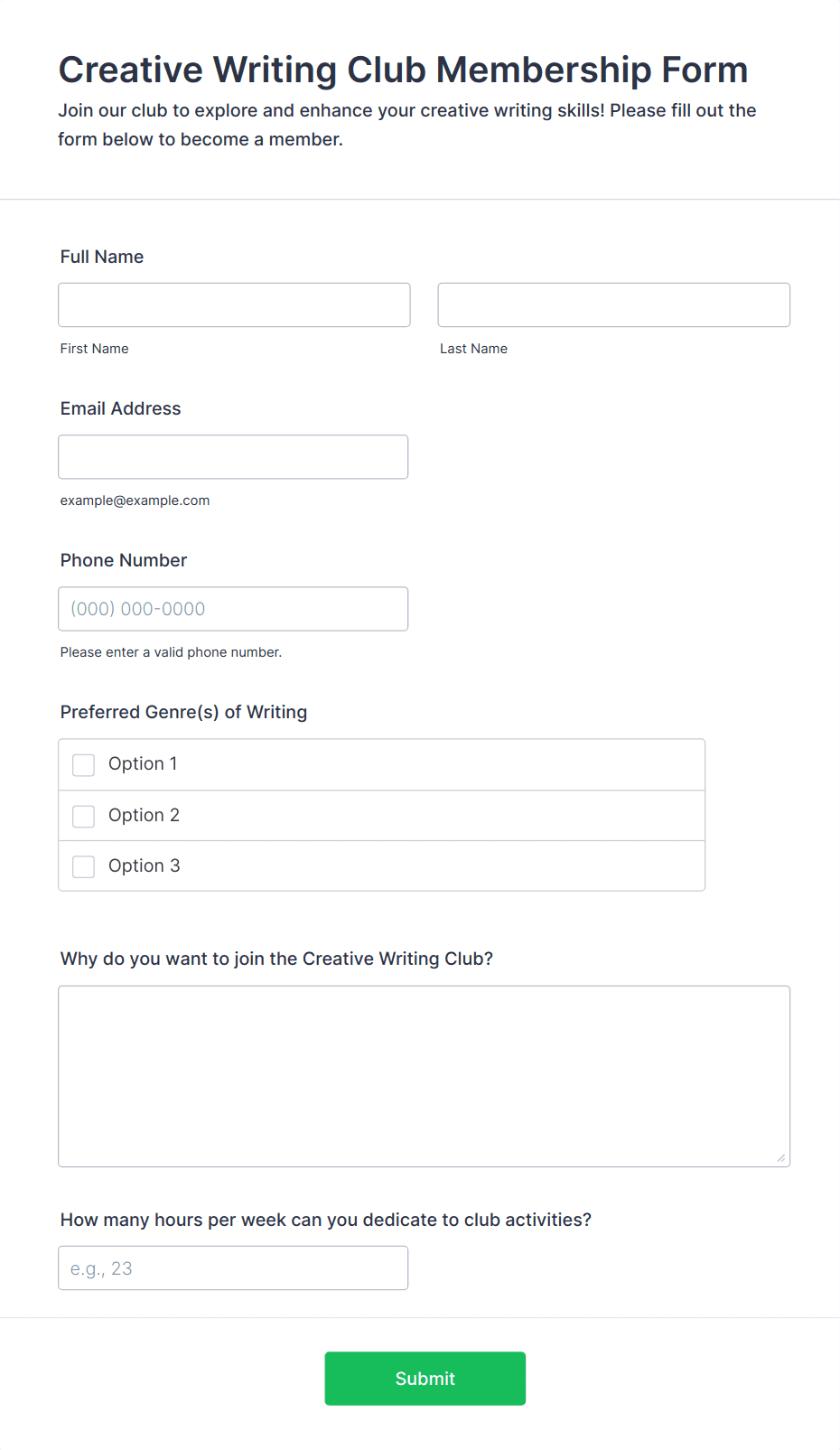Tick the Option 1 checkbox
The height and width of the screenshot is (1450, 840).
(83, 765)
